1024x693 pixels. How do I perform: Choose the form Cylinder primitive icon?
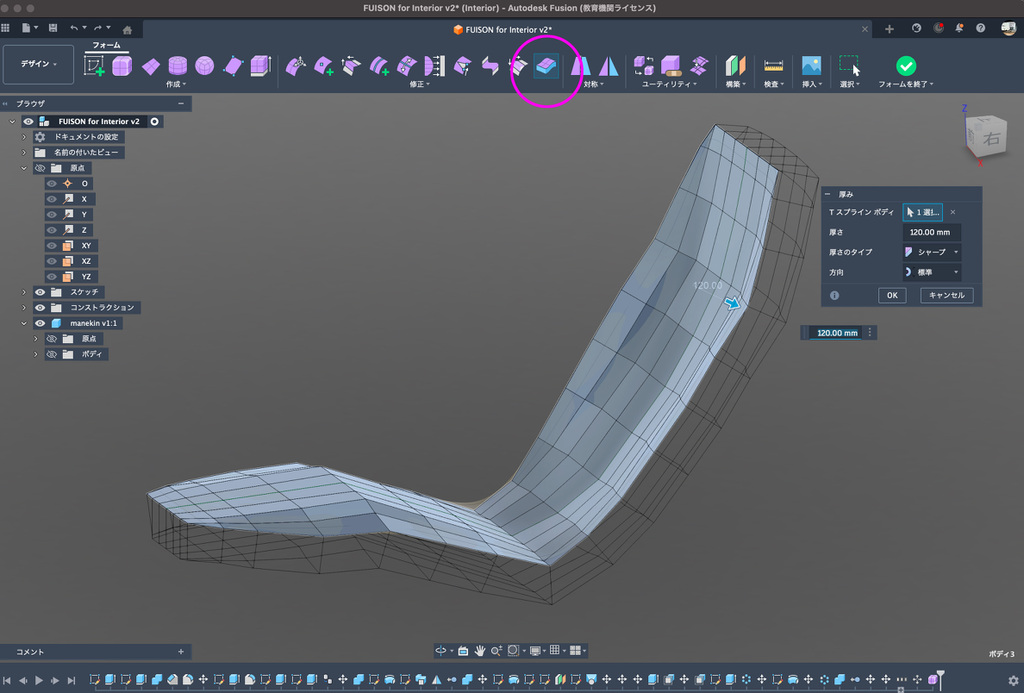click(x=178, y=66)
